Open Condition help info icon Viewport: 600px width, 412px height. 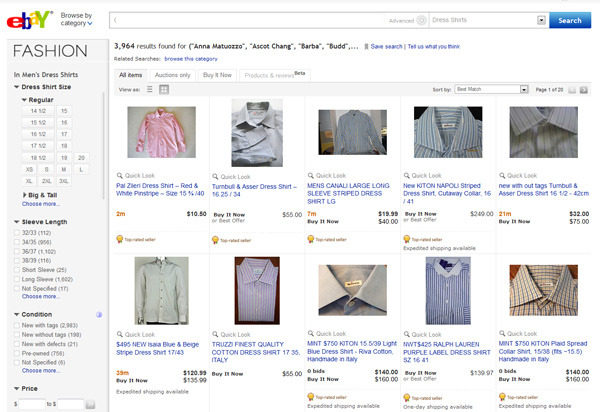click(99, 314)
